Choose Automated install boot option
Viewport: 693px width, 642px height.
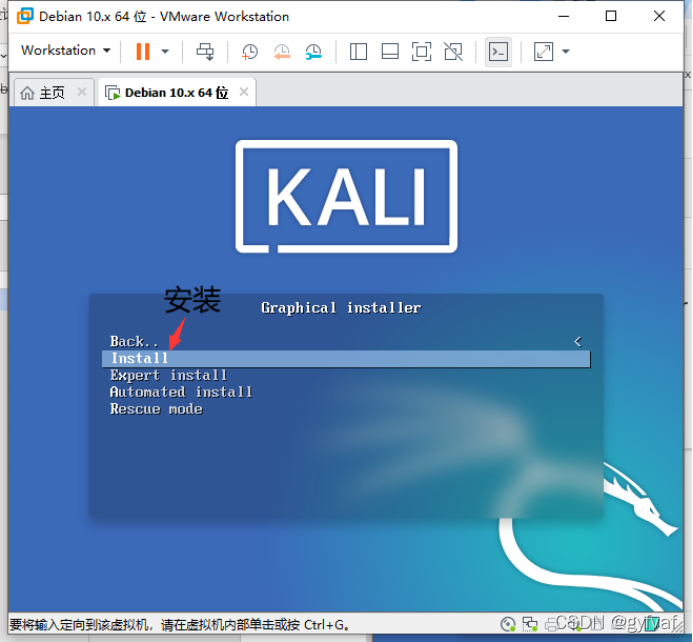click(181, 392)
